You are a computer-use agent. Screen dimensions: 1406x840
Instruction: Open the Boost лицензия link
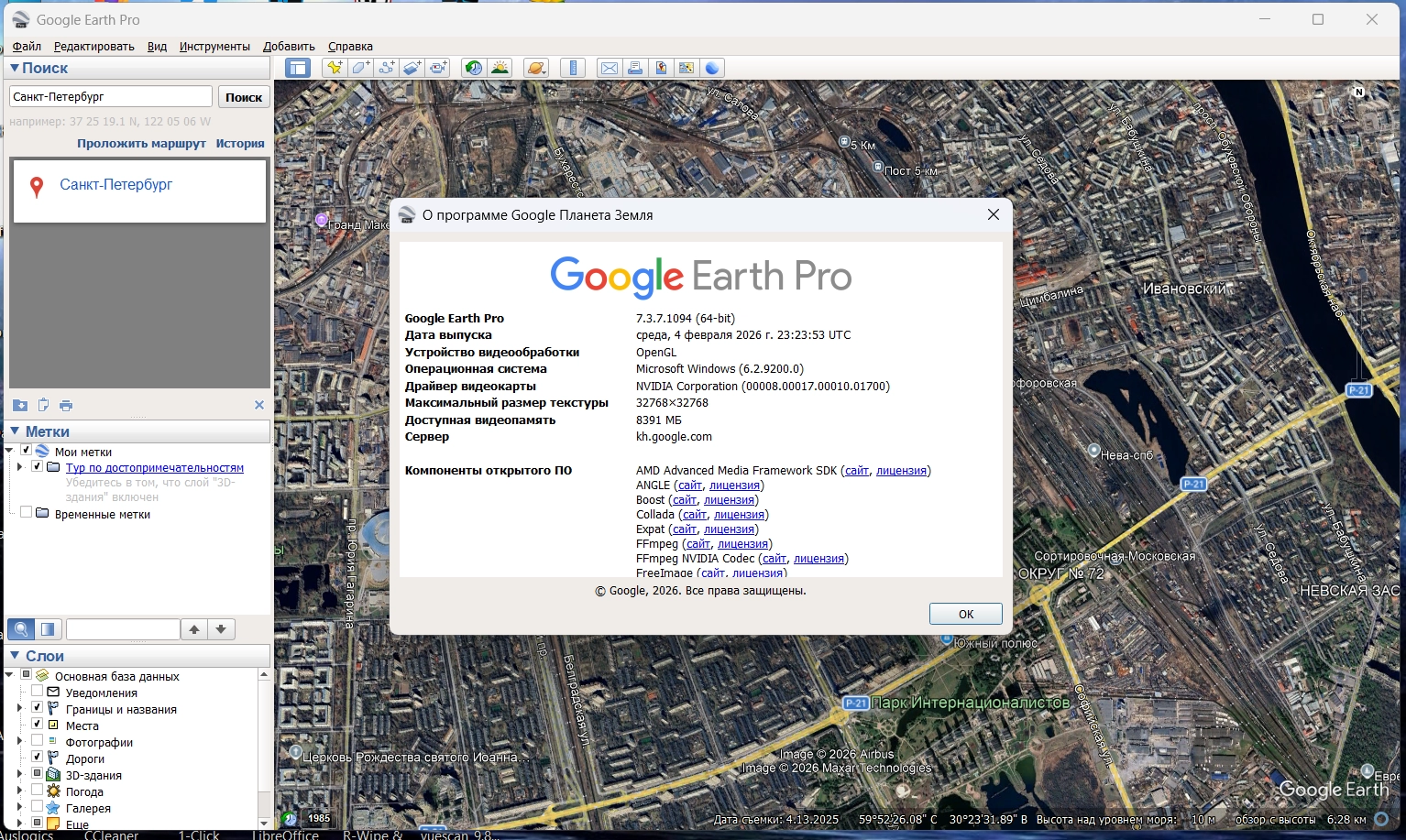pos(730,499)
